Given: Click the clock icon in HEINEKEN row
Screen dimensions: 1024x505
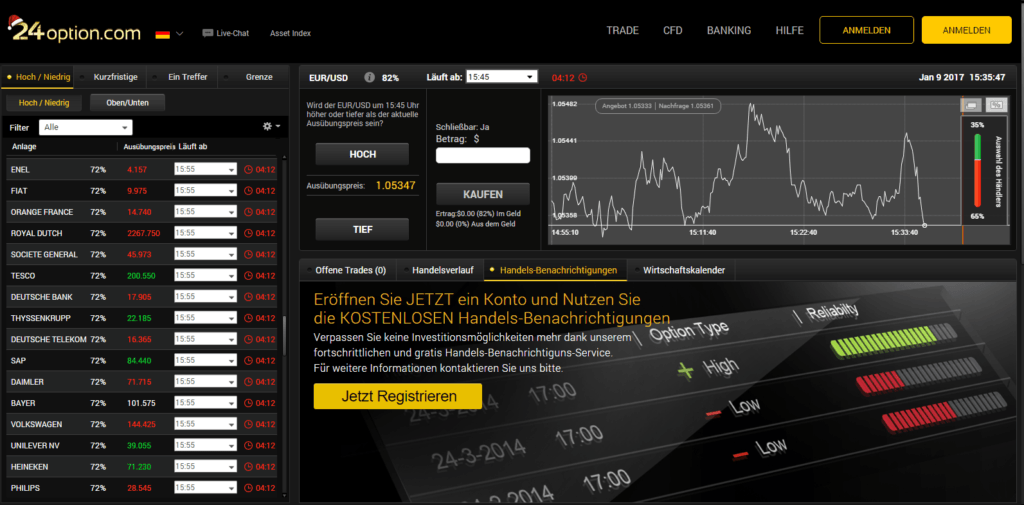Looking at the screenshot, I should (248, 467).
